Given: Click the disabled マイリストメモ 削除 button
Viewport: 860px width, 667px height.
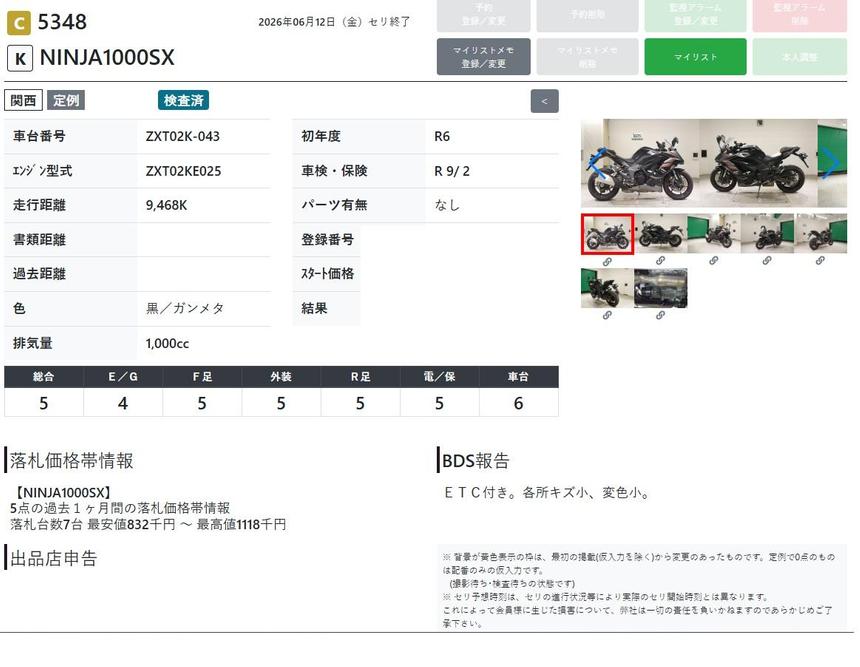Looking at the screenshot, I should coord(587,56).
